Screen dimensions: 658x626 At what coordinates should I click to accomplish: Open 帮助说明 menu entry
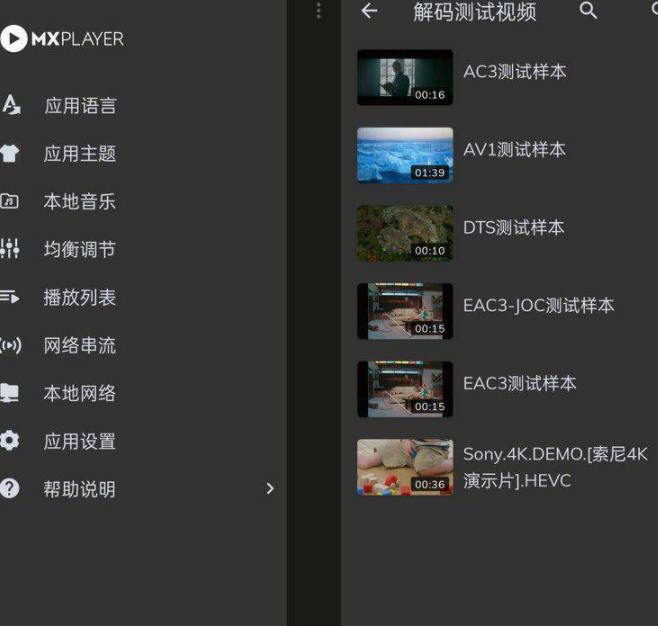(80, 489)
